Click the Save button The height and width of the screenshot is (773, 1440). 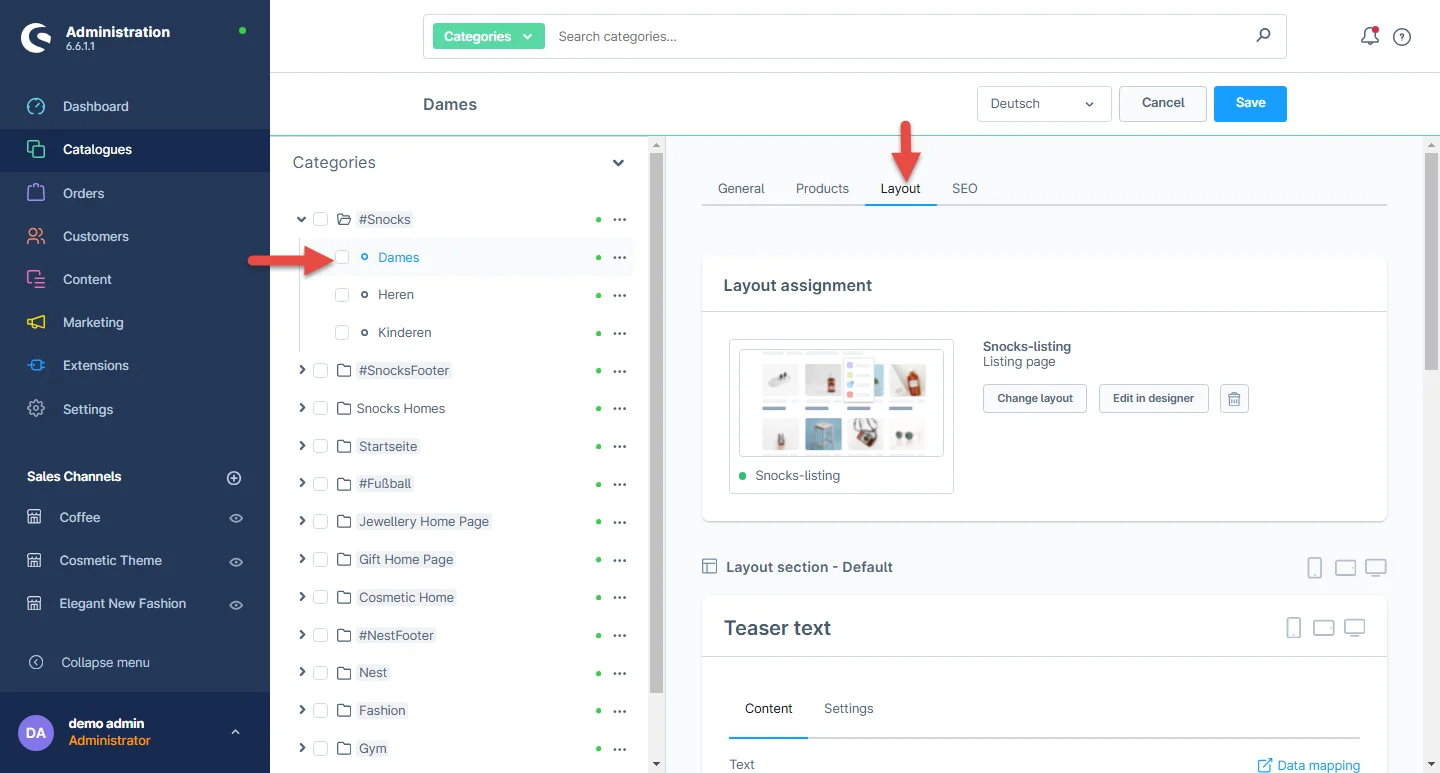click(1250, 104)
